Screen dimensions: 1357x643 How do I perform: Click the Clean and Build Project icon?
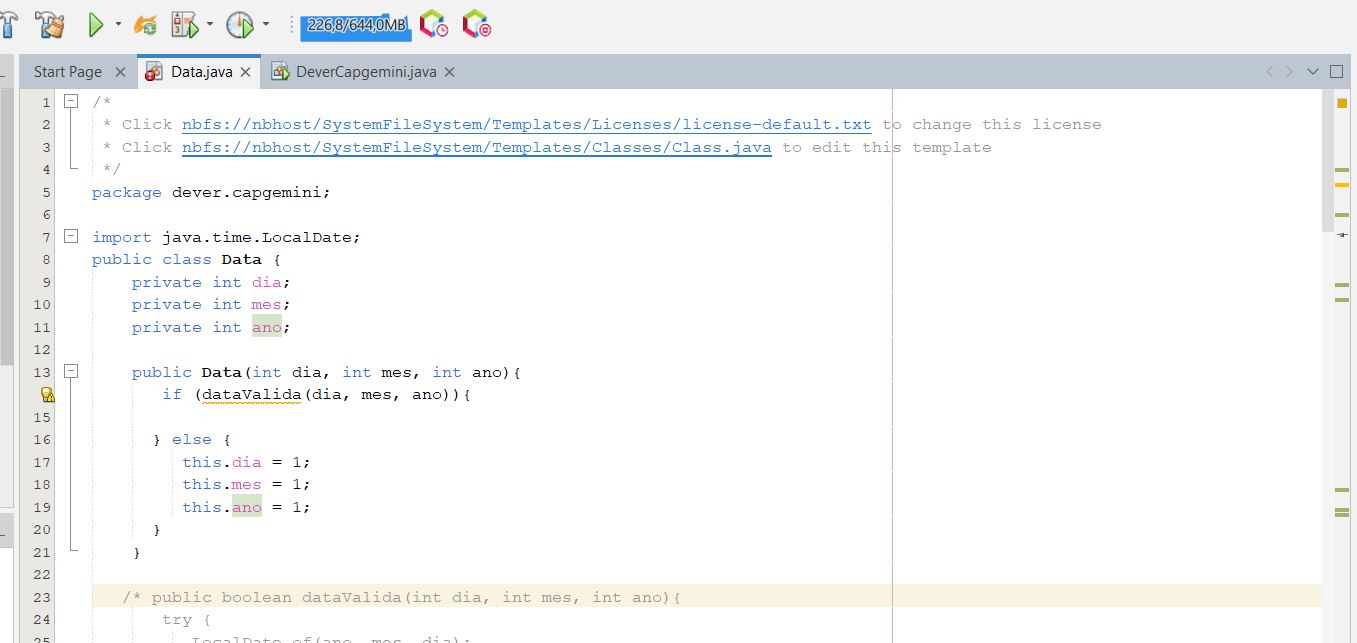tap(49, 24)
